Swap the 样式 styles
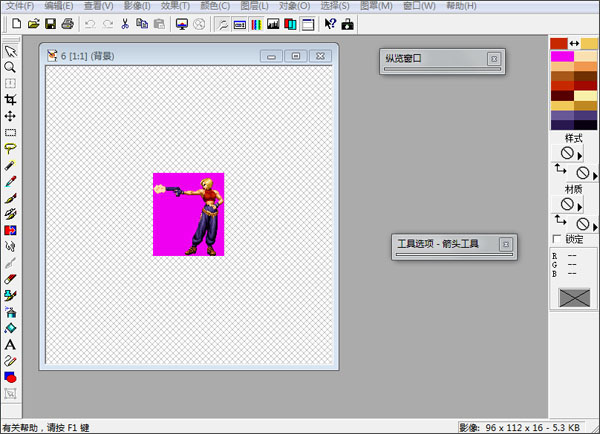 (x=560, y=168)
